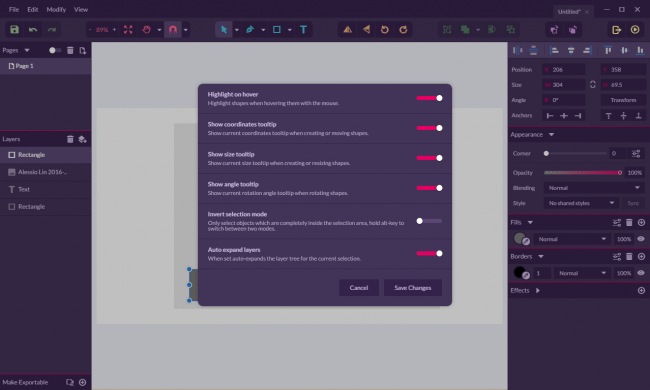The image size is (650, 390).
Task: Add a new page
Action: click(82, 50)
